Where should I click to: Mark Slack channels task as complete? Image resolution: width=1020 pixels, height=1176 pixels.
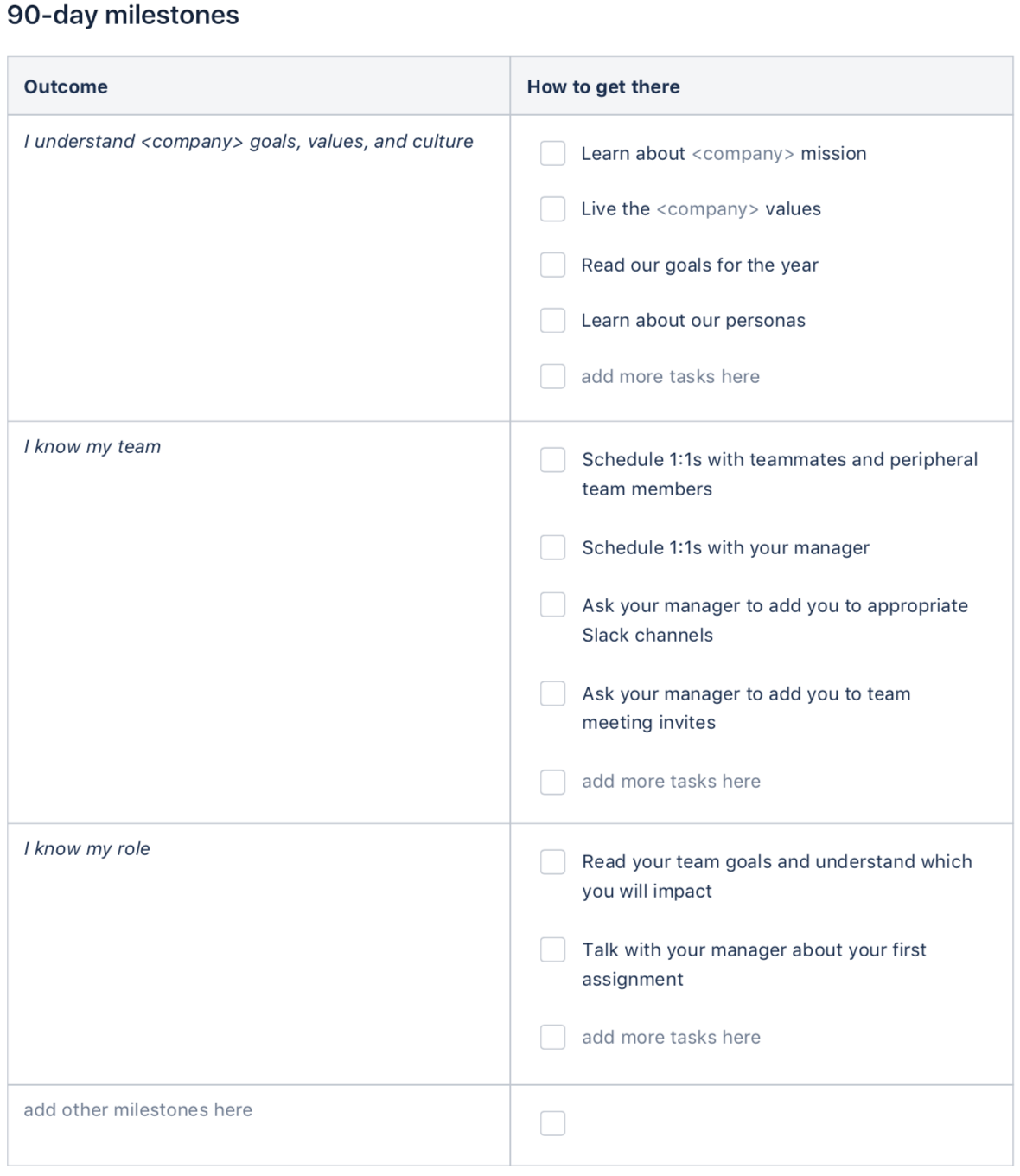coord(552,604)
